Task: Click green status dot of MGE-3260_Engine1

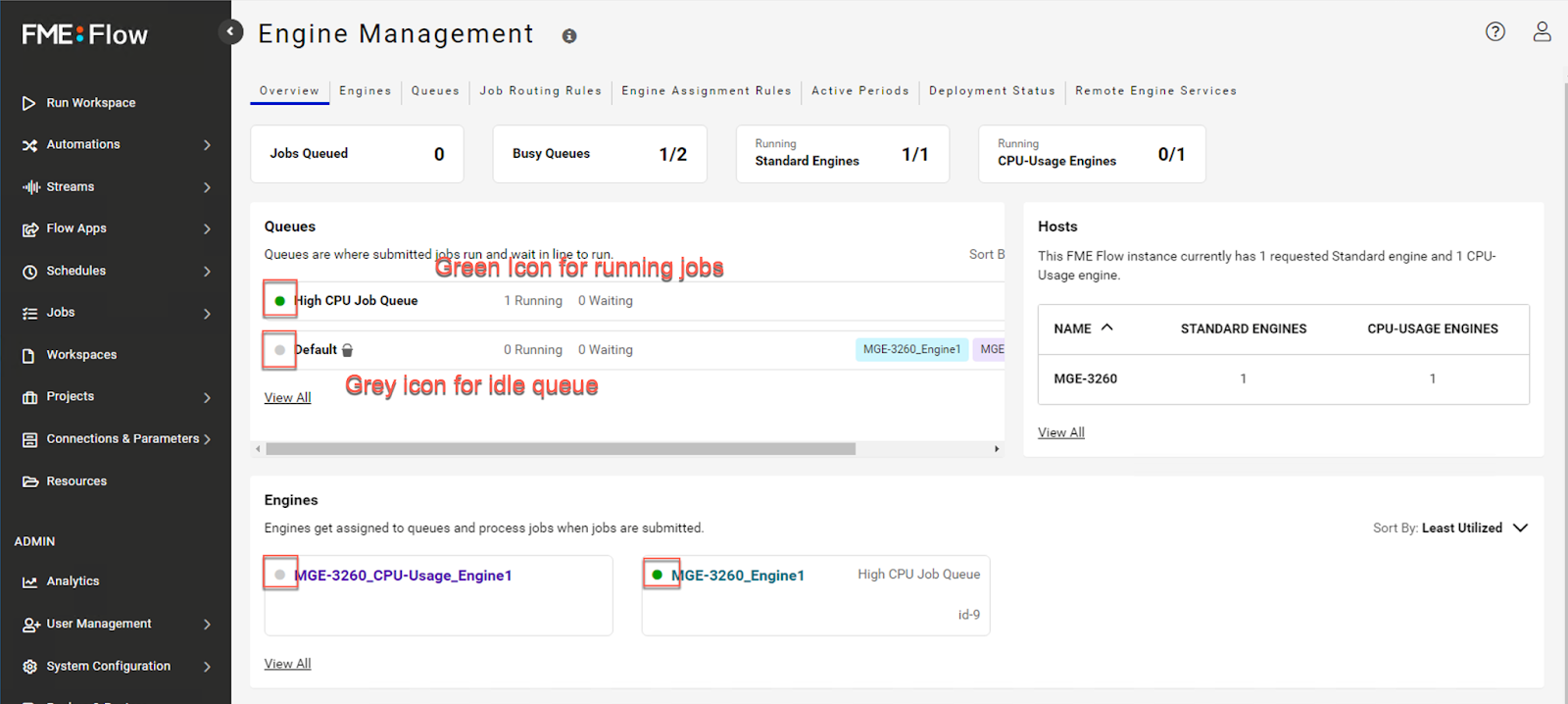Action: coord(658,575)
